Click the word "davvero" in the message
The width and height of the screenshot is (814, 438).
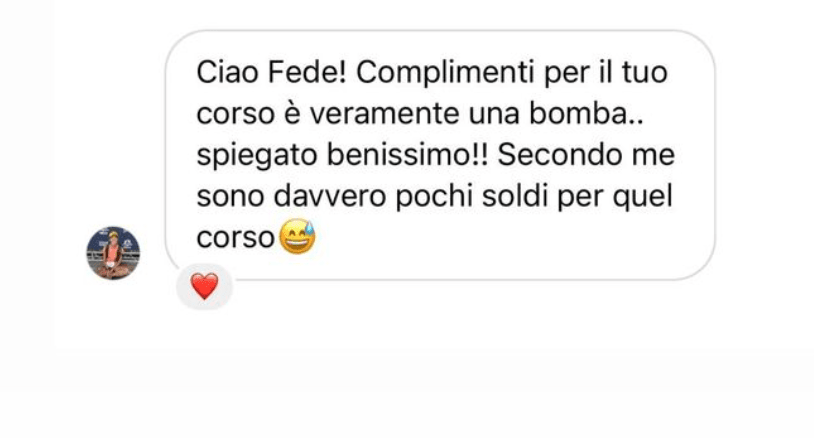click(330, 197)
